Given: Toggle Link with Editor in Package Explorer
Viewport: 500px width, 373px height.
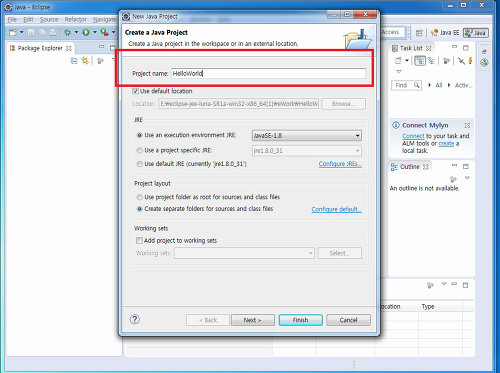Looking at the screenshot, I should point(85,61).
